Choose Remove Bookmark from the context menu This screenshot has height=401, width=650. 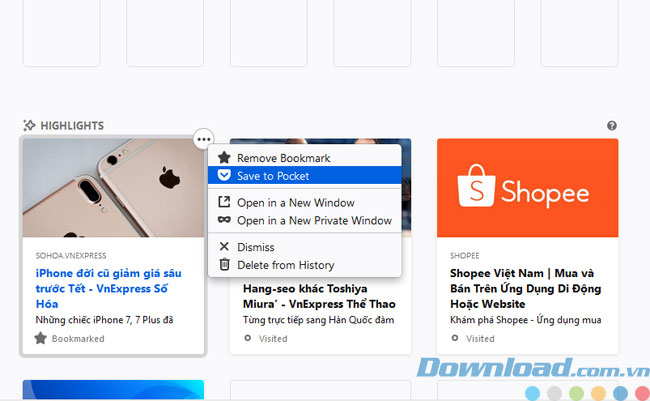(305, 158)
